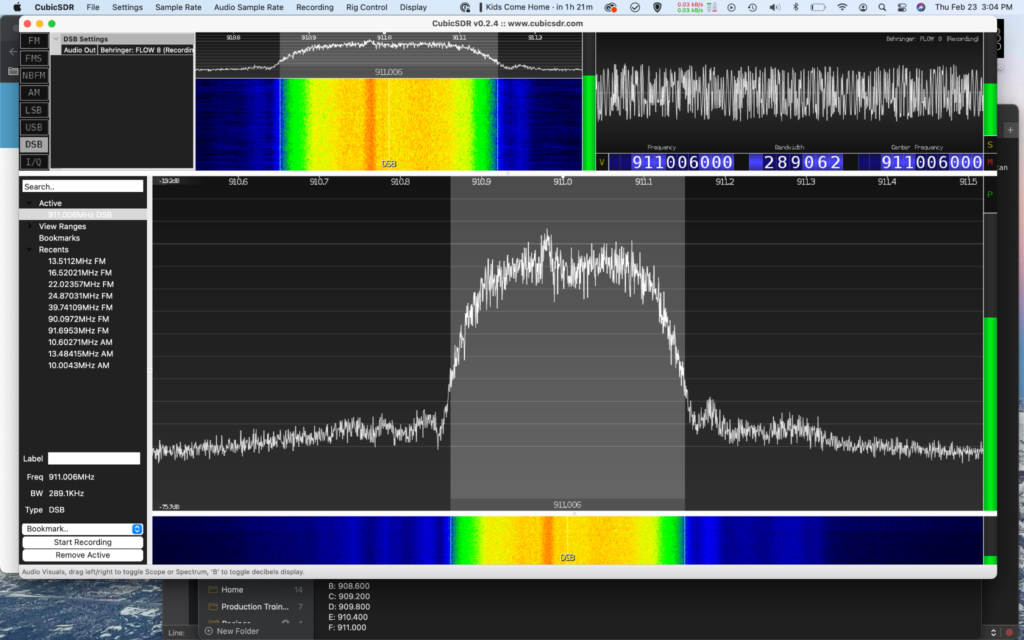The height and width of the screenshot is (640, 1024).
Task: Open the CubicSDR application menu
Action: pyautogui.click(x=54, y=7)
